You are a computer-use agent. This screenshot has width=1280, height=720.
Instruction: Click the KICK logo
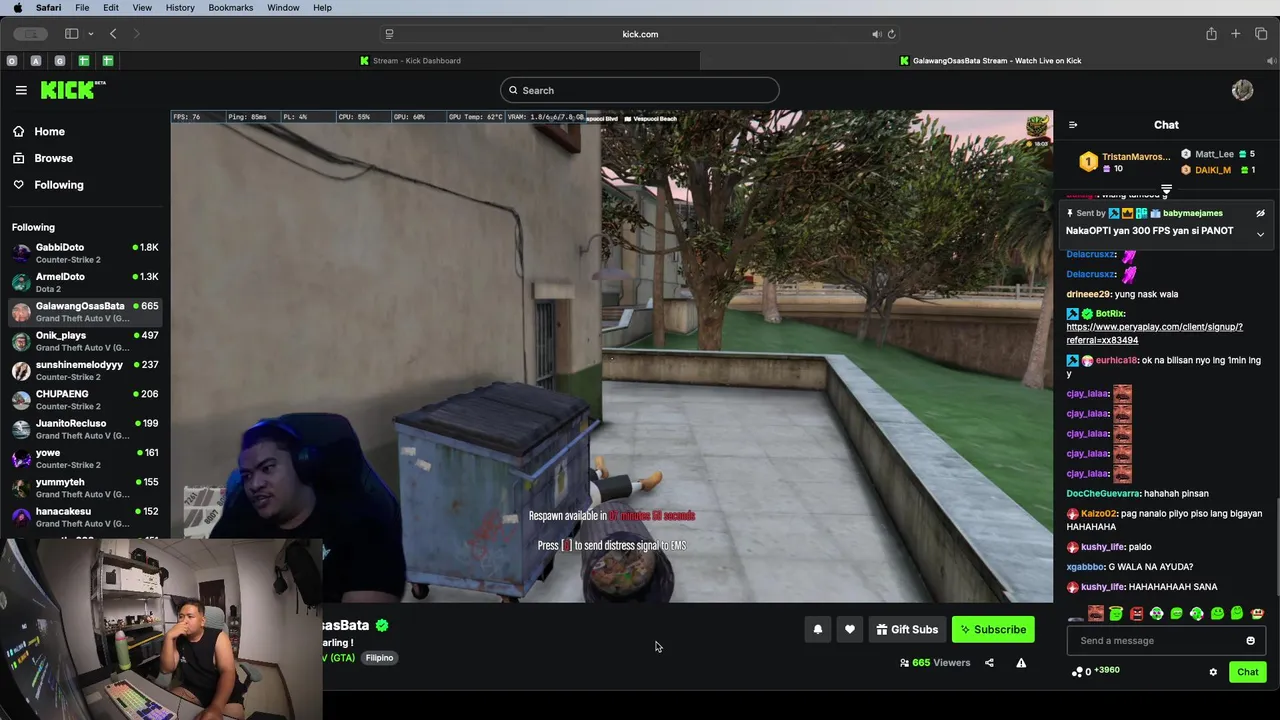[x=72, y=90]
